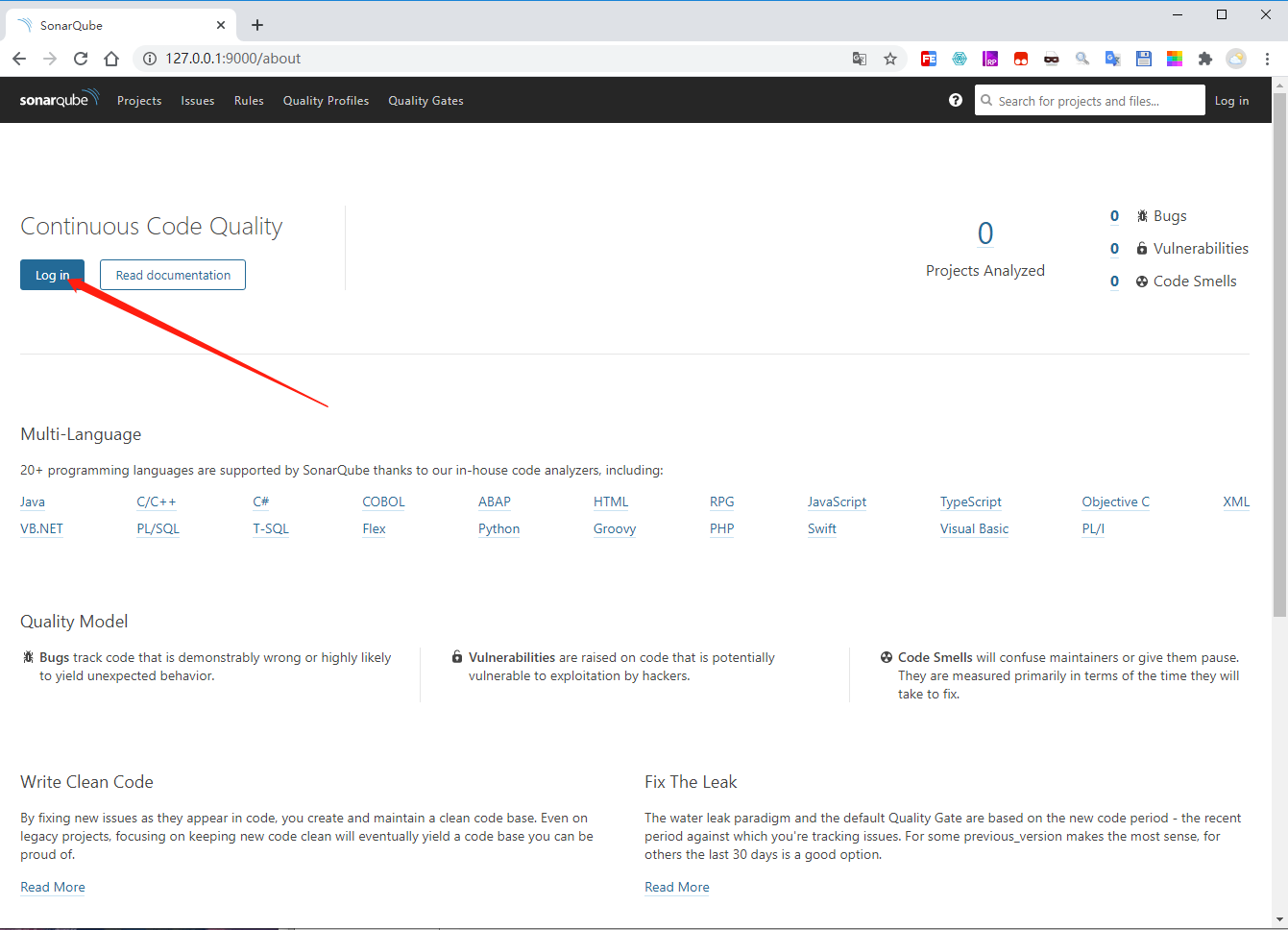Open the help question mark icon
Screen dimensions: 1288x930
point(956,100)
